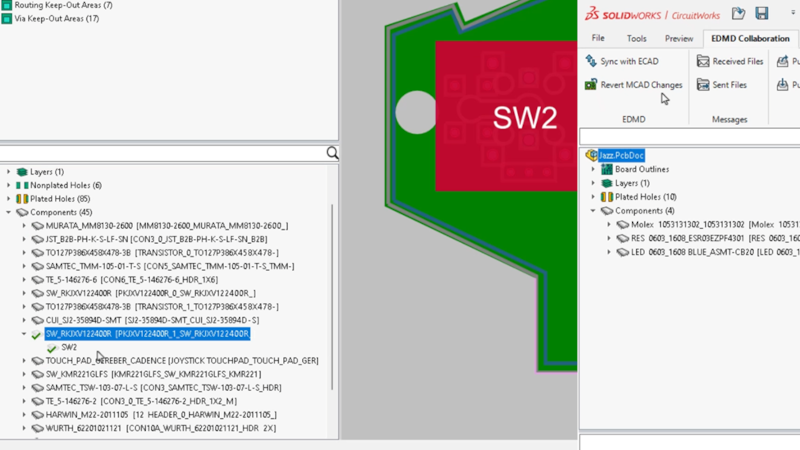This screenshot has height=450, width=800.
Task: Click the red SW2 component in the board view
Action: point(506,116)
